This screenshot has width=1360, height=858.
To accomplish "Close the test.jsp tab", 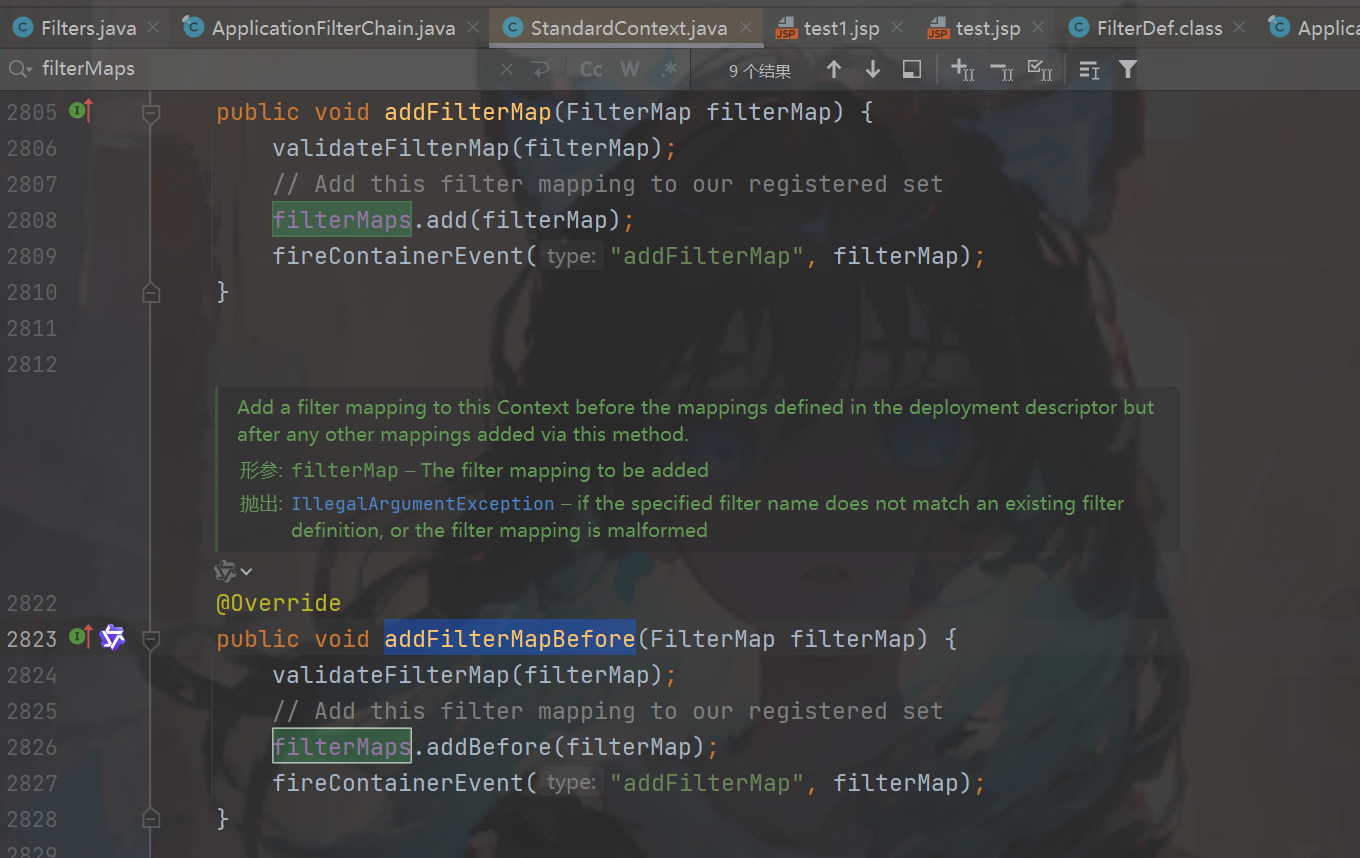I will [1038, 28].
